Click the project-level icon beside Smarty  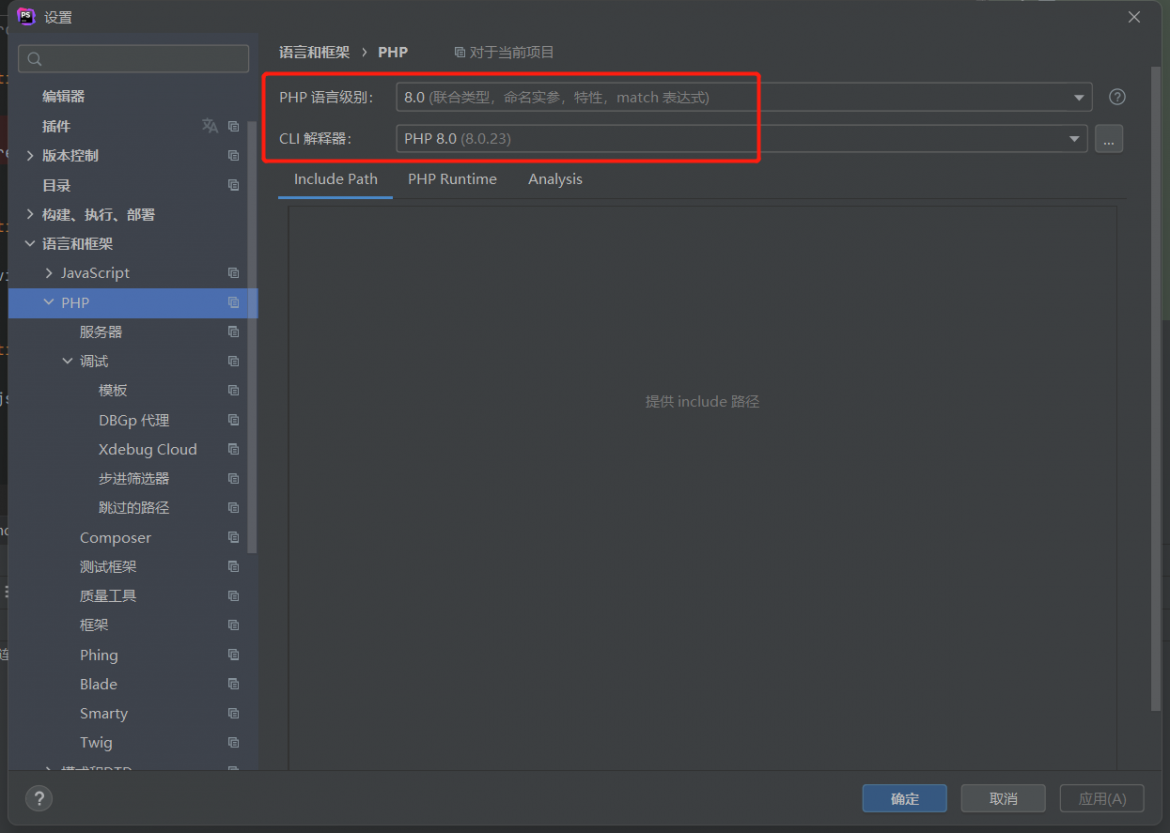click(234, 714)
